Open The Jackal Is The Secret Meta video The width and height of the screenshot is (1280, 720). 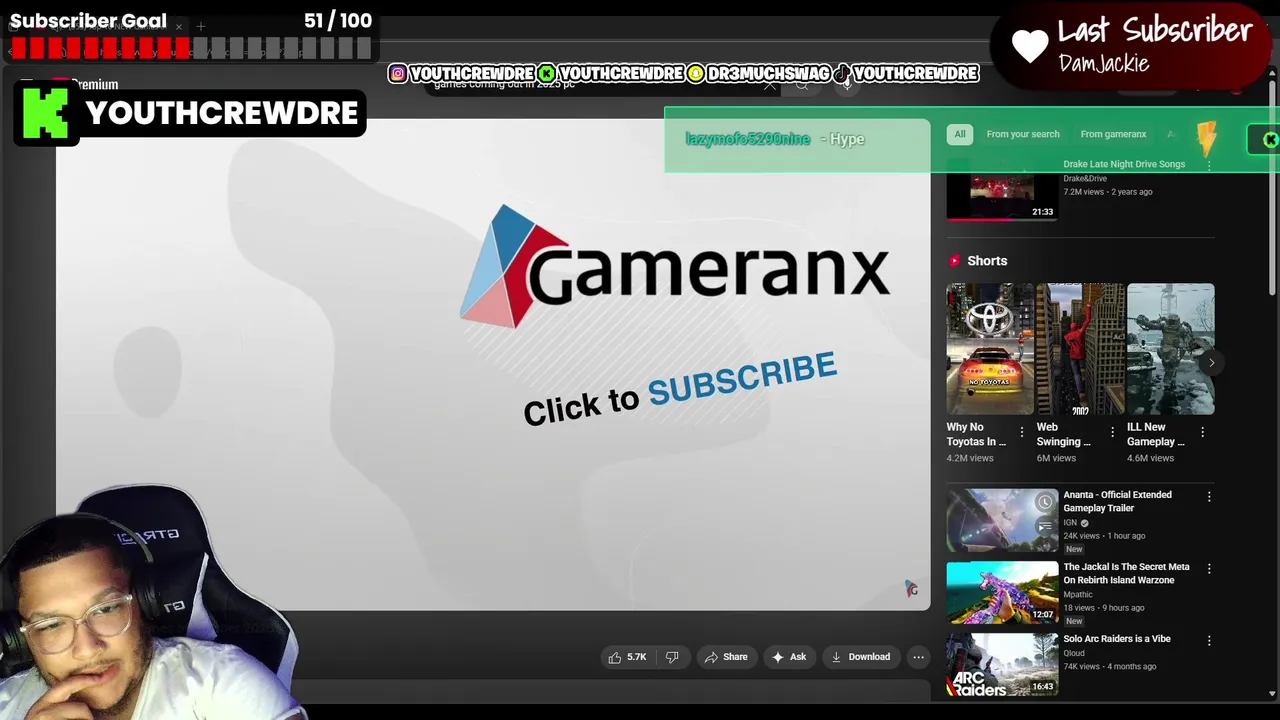click(x=1126, y=573)
